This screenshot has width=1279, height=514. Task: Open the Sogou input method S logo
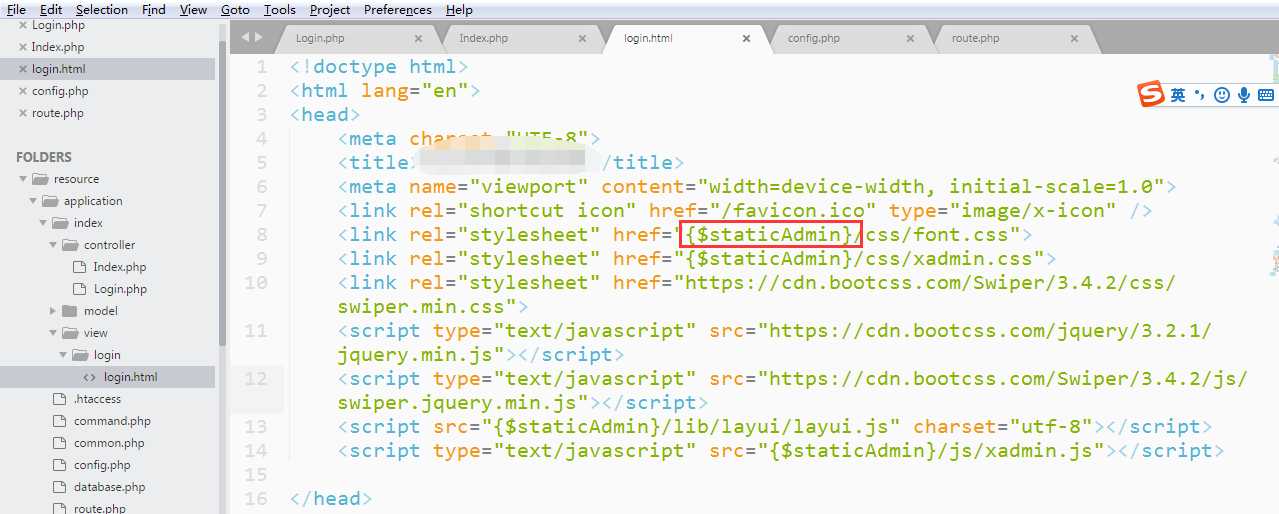[x=1152, y=95]
